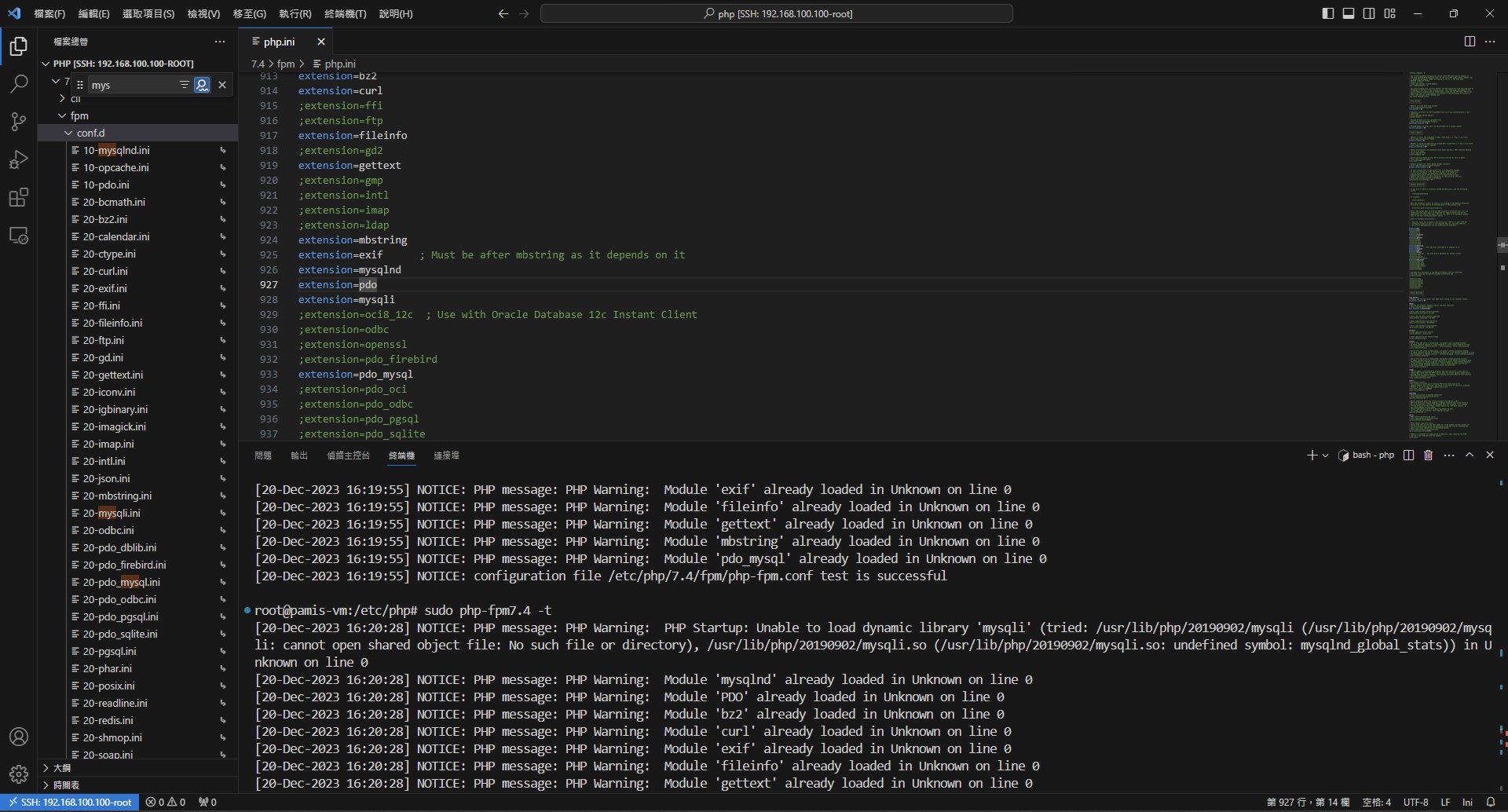This screenshot has width=1508, height=812.
Task: Create a new terminal with plus icon
Action: click(x=1311, y=455)
